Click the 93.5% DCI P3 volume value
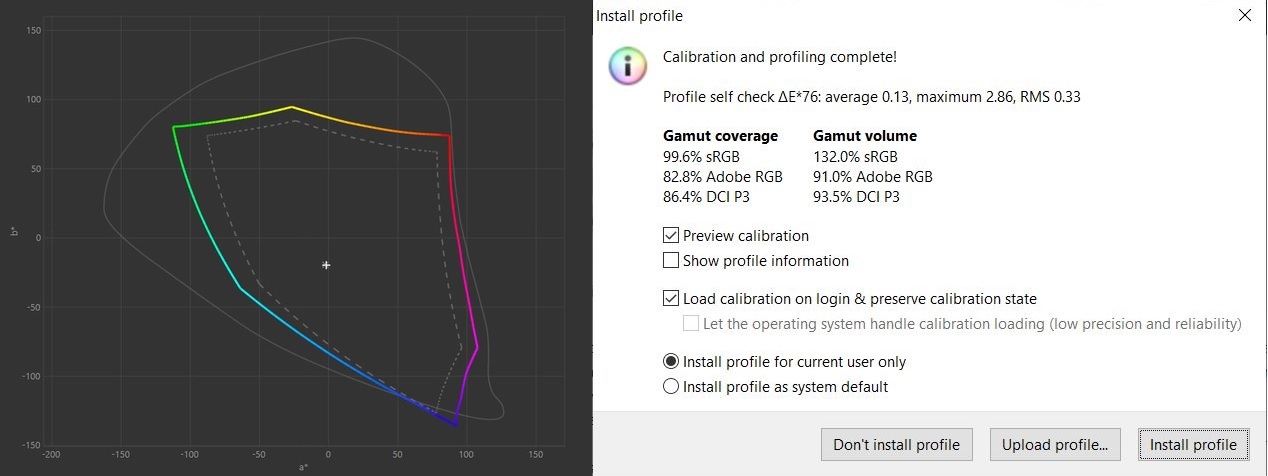This screenshot has height=476, width=1268. point(857,197)
